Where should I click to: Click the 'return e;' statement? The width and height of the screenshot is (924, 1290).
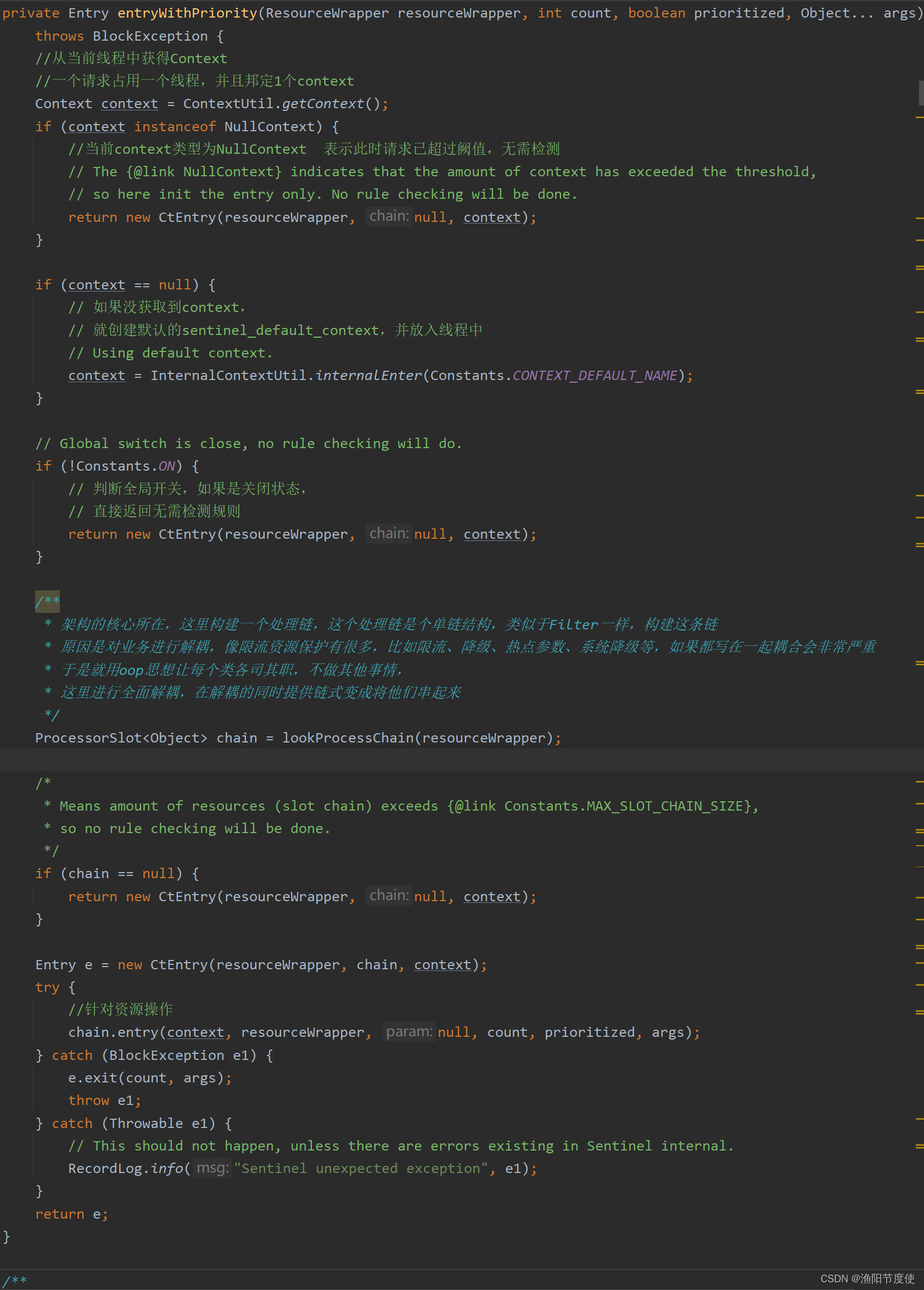[71, 1214]
